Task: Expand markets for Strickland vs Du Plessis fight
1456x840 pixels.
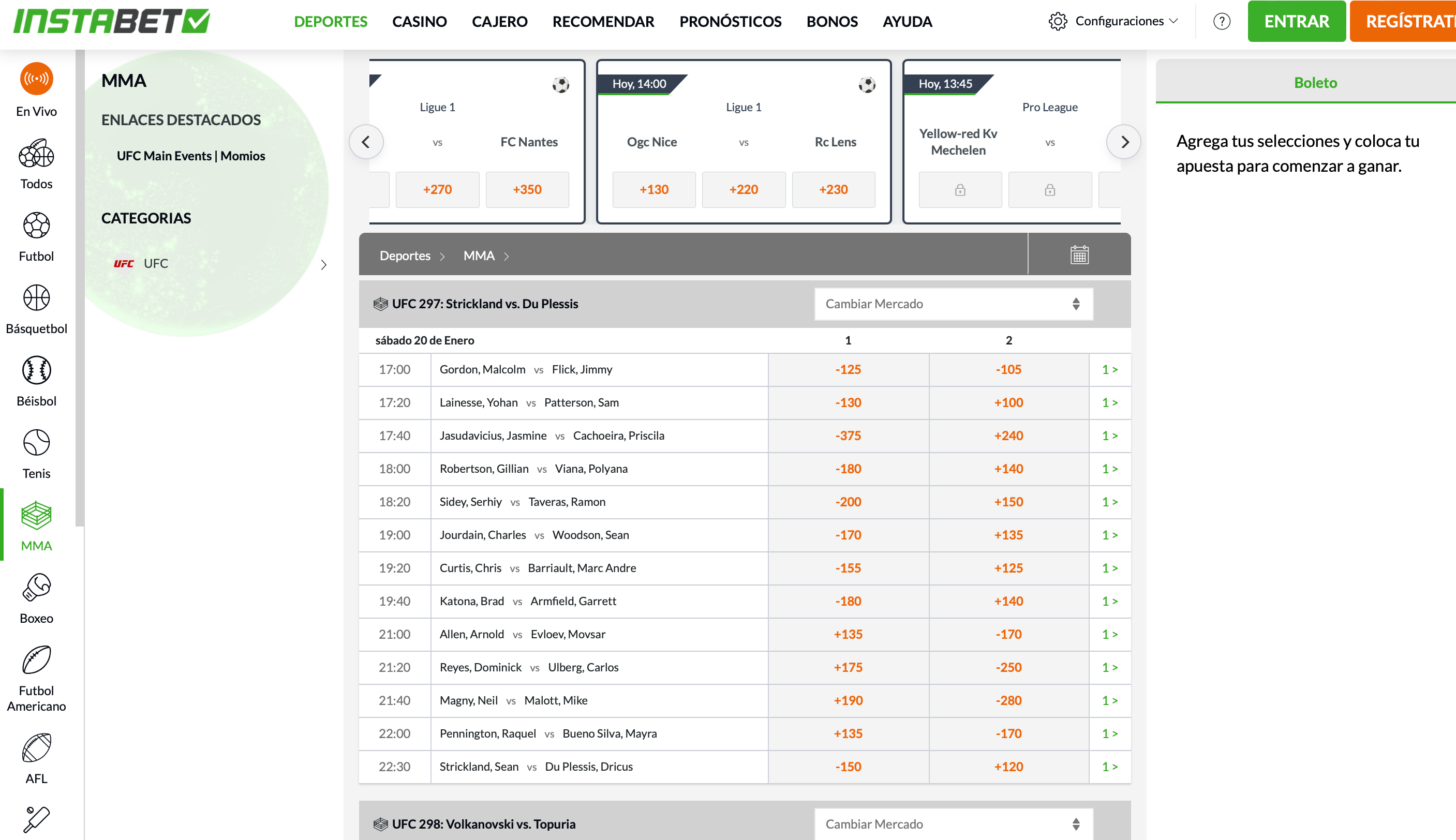Action: coord(1110,767)
